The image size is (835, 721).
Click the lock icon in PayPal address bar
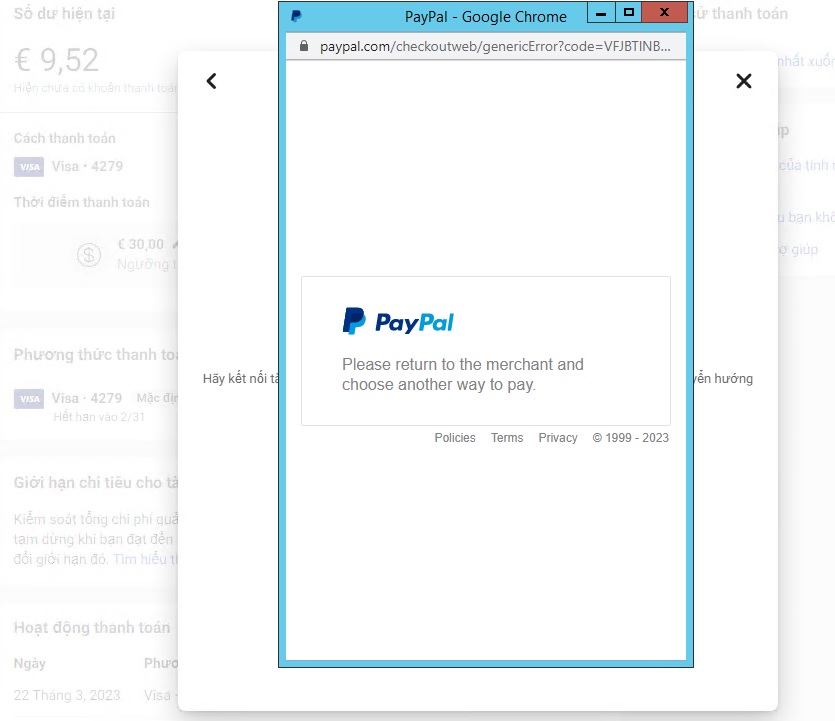tap(304, 46)
